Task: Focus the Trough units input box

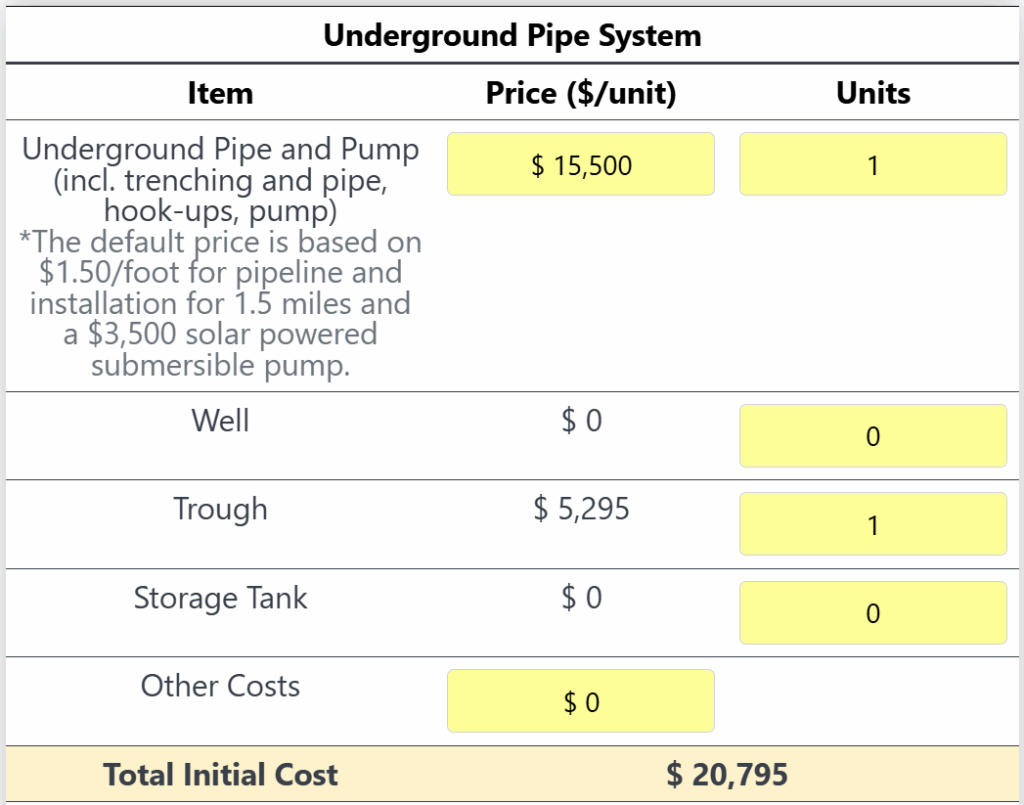Action: [872, 524]
